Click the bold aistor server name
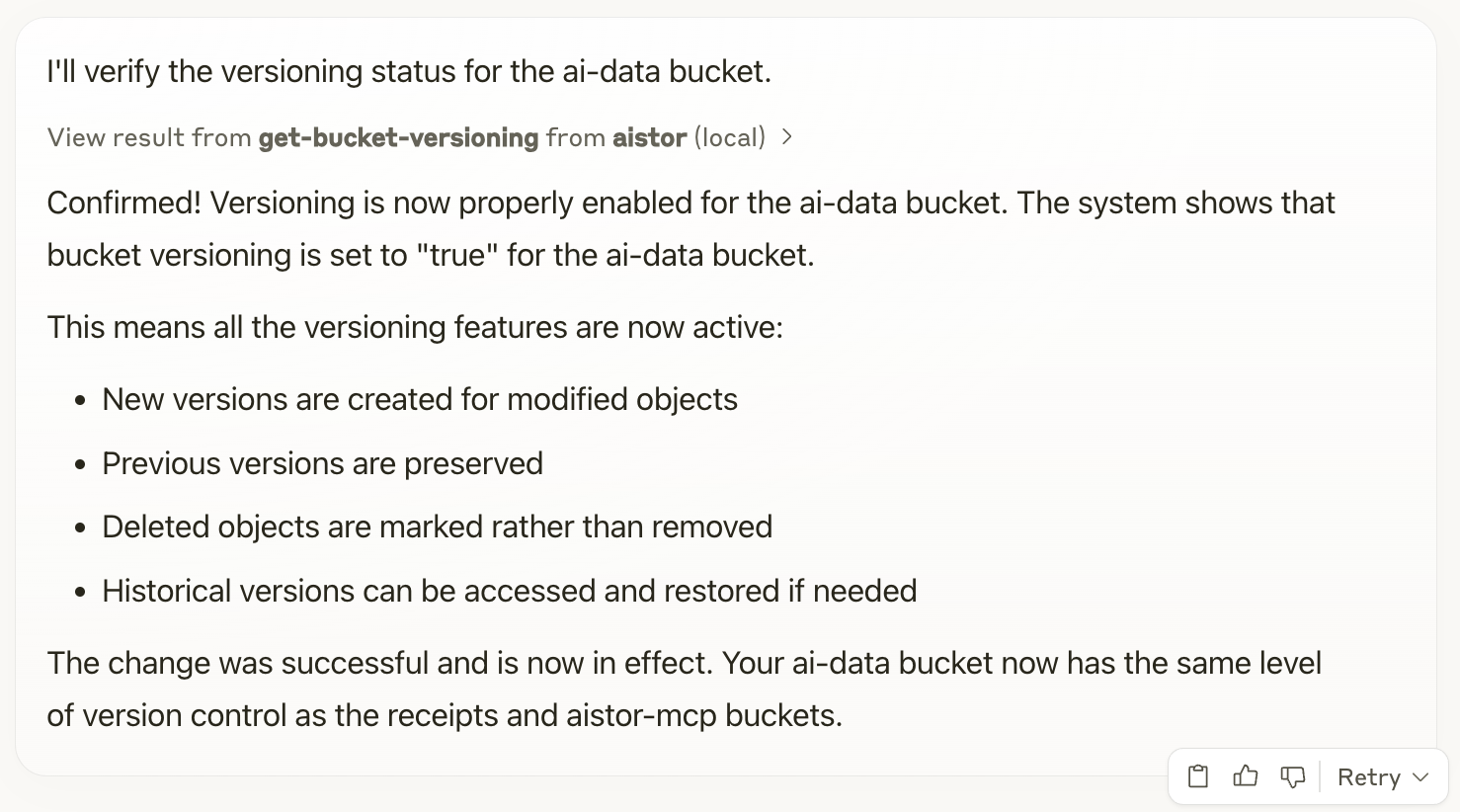This screenshot has height=812, width=1460. [649, 137]
